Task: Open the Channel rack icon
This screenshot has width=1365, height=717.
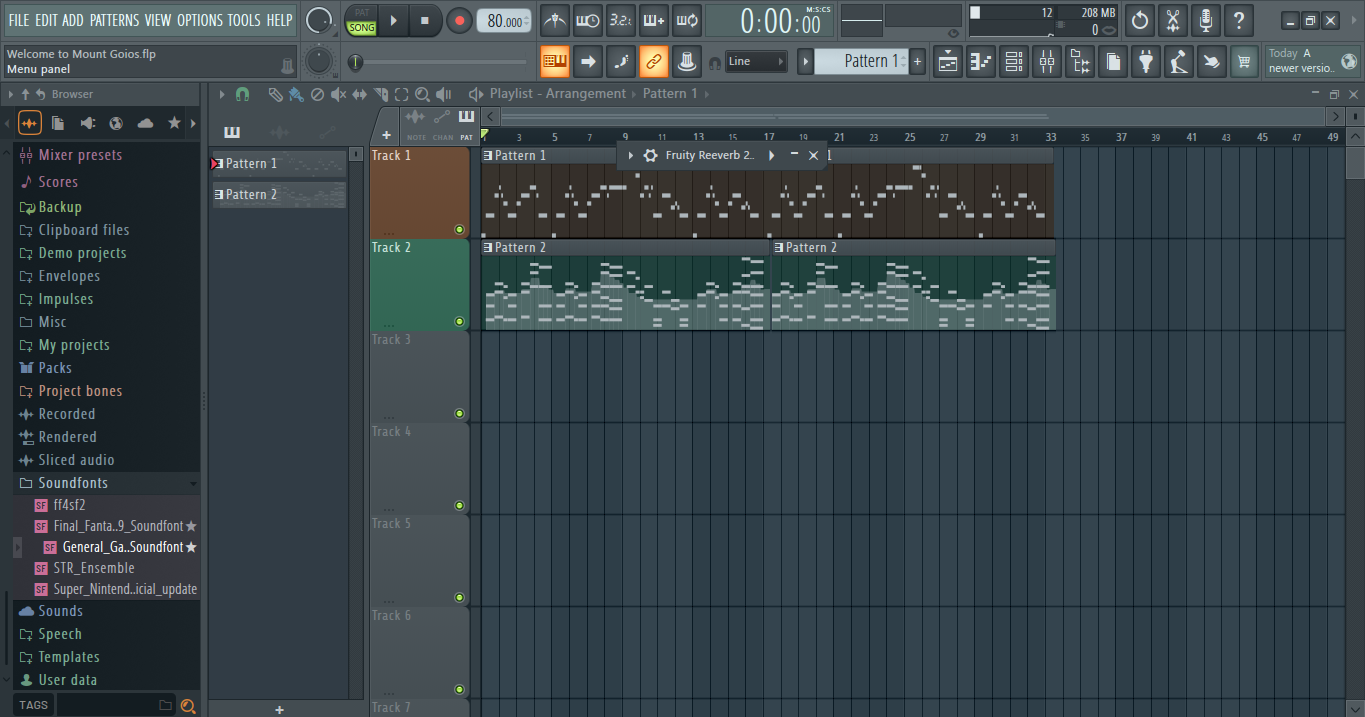Action: [x=1014, y=61]
